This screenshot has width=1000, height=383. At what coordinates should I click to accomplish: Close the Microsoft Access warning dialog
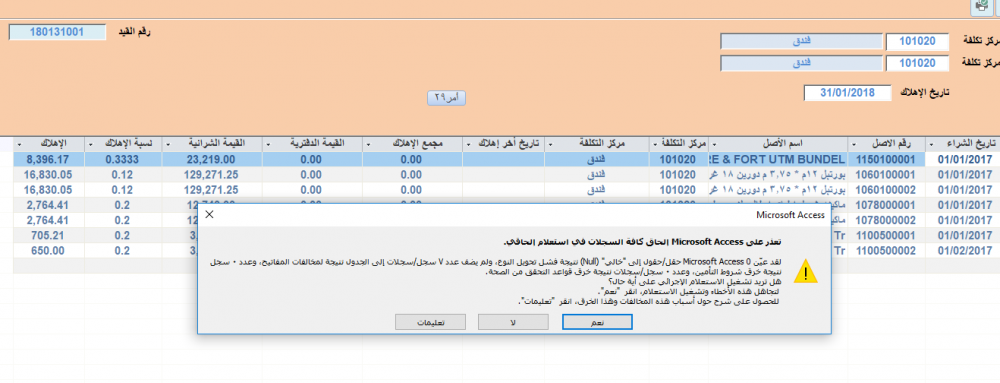pos(209,215)
